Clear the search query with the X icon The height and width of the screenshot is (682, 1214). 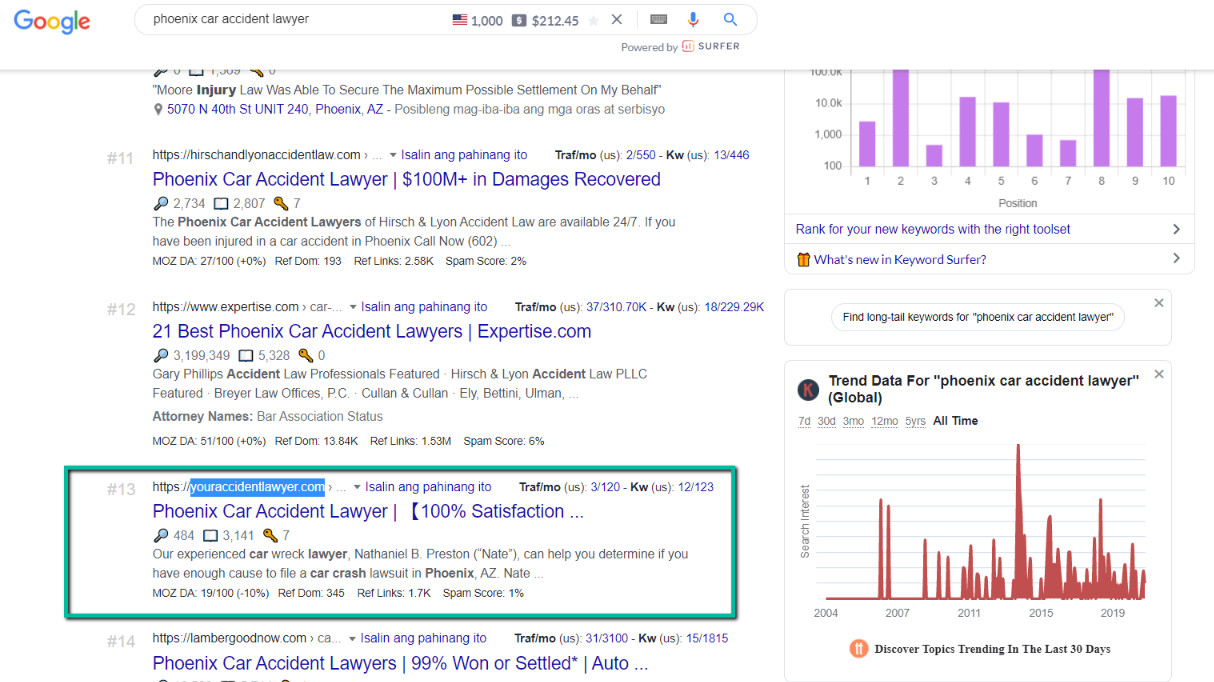tap(617, 19)
